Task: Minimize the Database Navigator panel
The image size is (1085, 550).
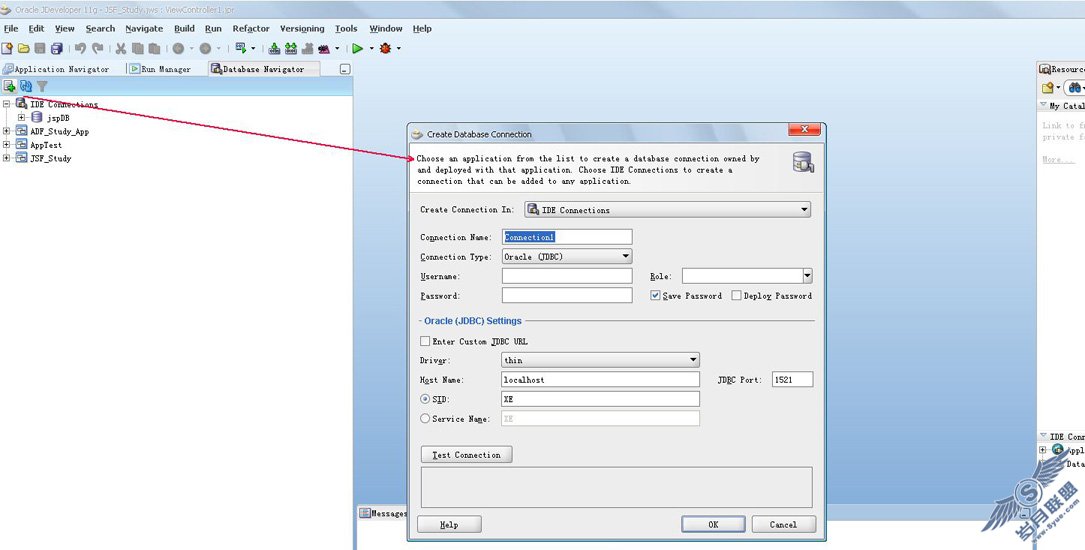Action: coord(345,69)
